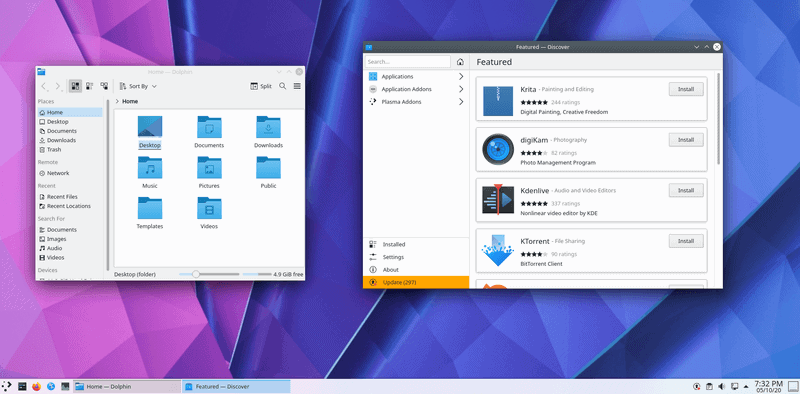Click the Show Desktop button
The image size is (800, 394).
pyautogui.click(x=793, y=386)
